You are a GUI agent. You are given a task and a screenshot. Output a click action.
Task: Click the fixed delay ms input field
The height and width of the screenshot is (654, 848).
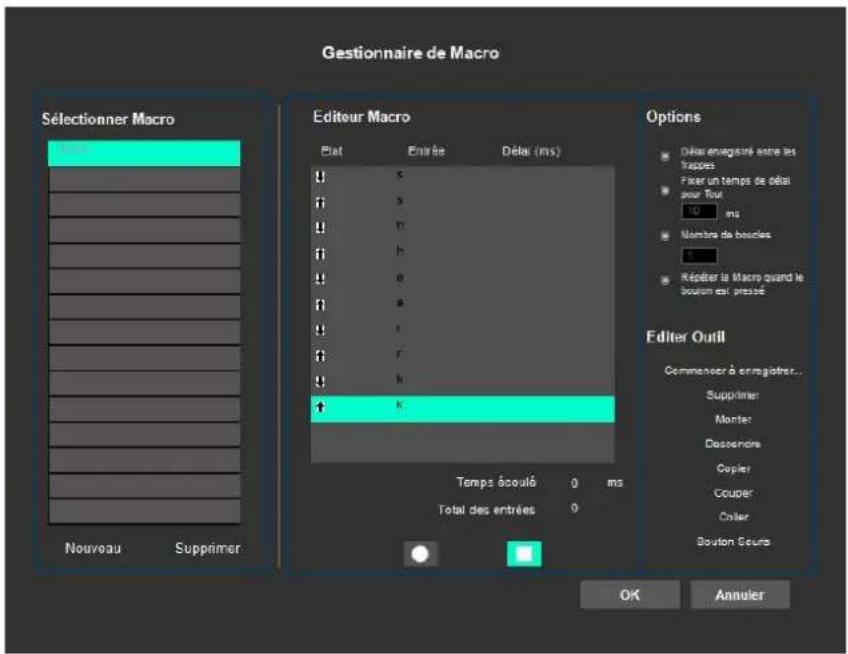click(x=699, y=212)
